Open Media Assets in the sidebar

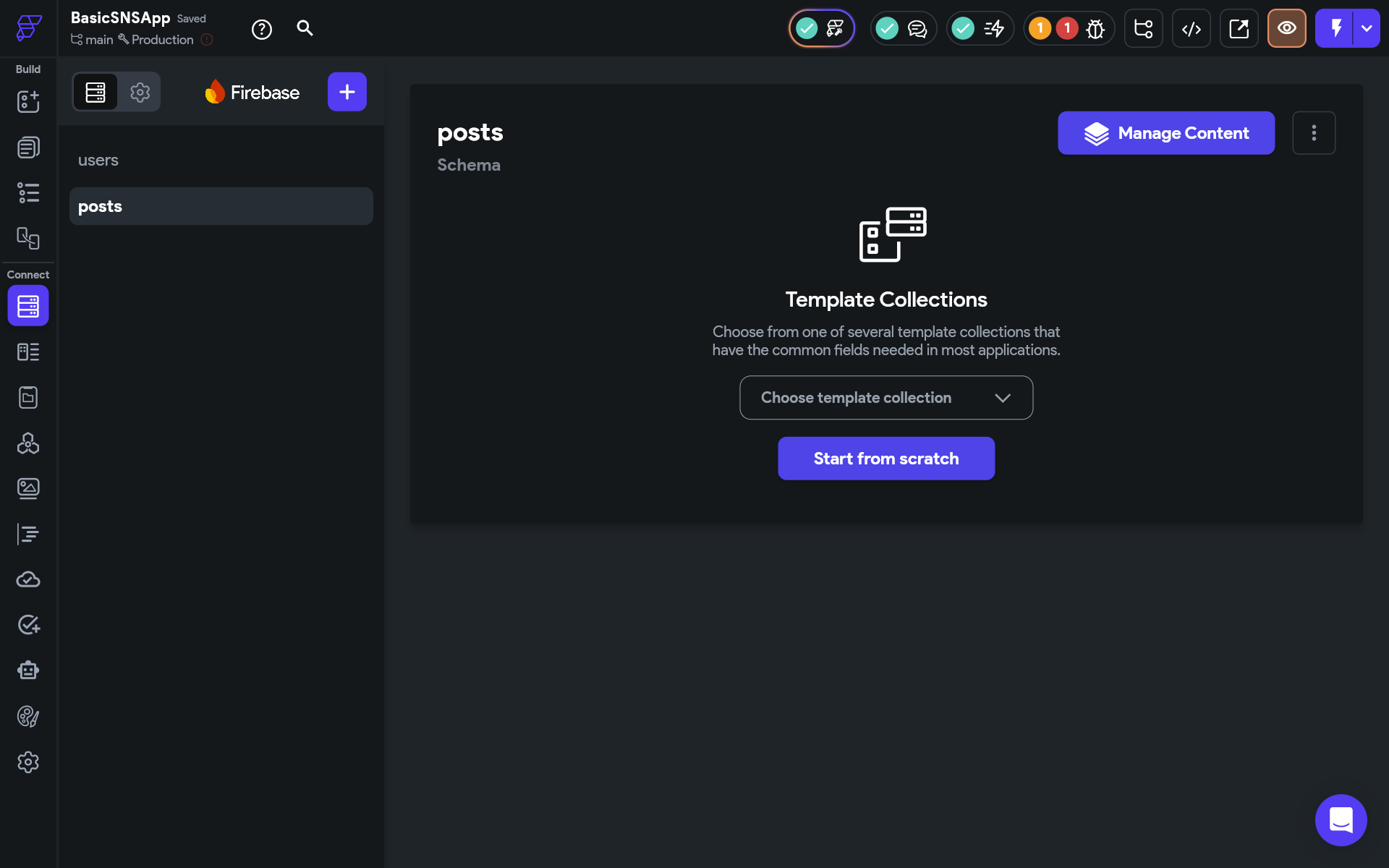click(28, 488)
